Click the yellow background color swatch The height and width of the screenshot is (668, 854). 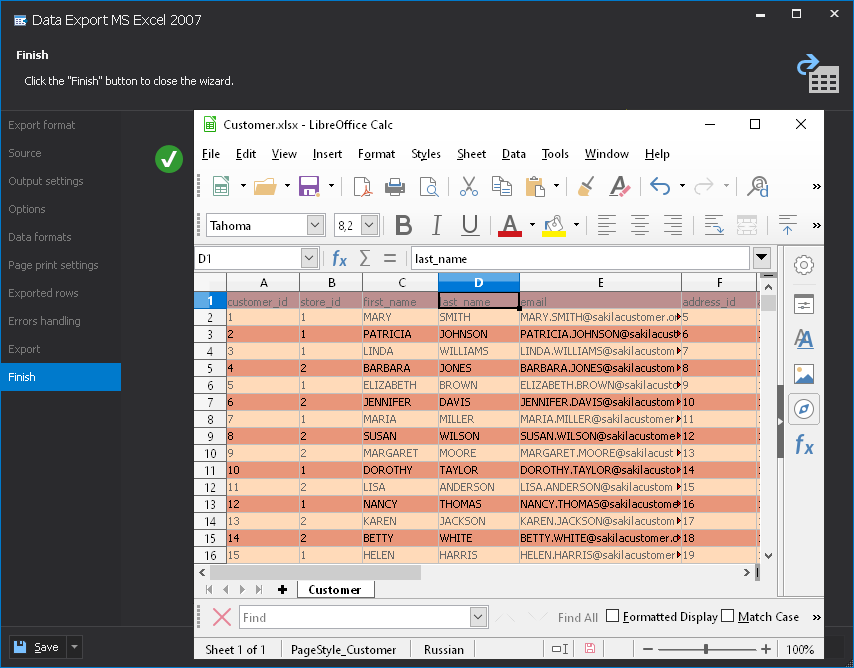(x=554, y=225)
